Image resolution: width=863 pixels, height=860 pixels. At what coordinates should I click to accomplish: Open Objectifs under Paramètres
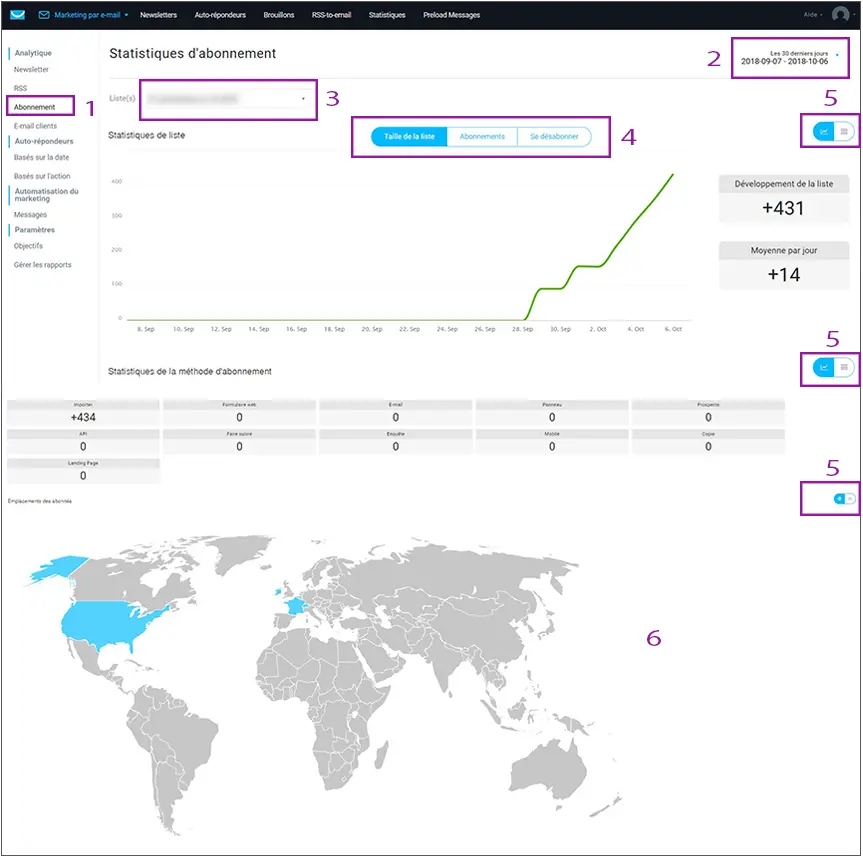tap(28, 246)
